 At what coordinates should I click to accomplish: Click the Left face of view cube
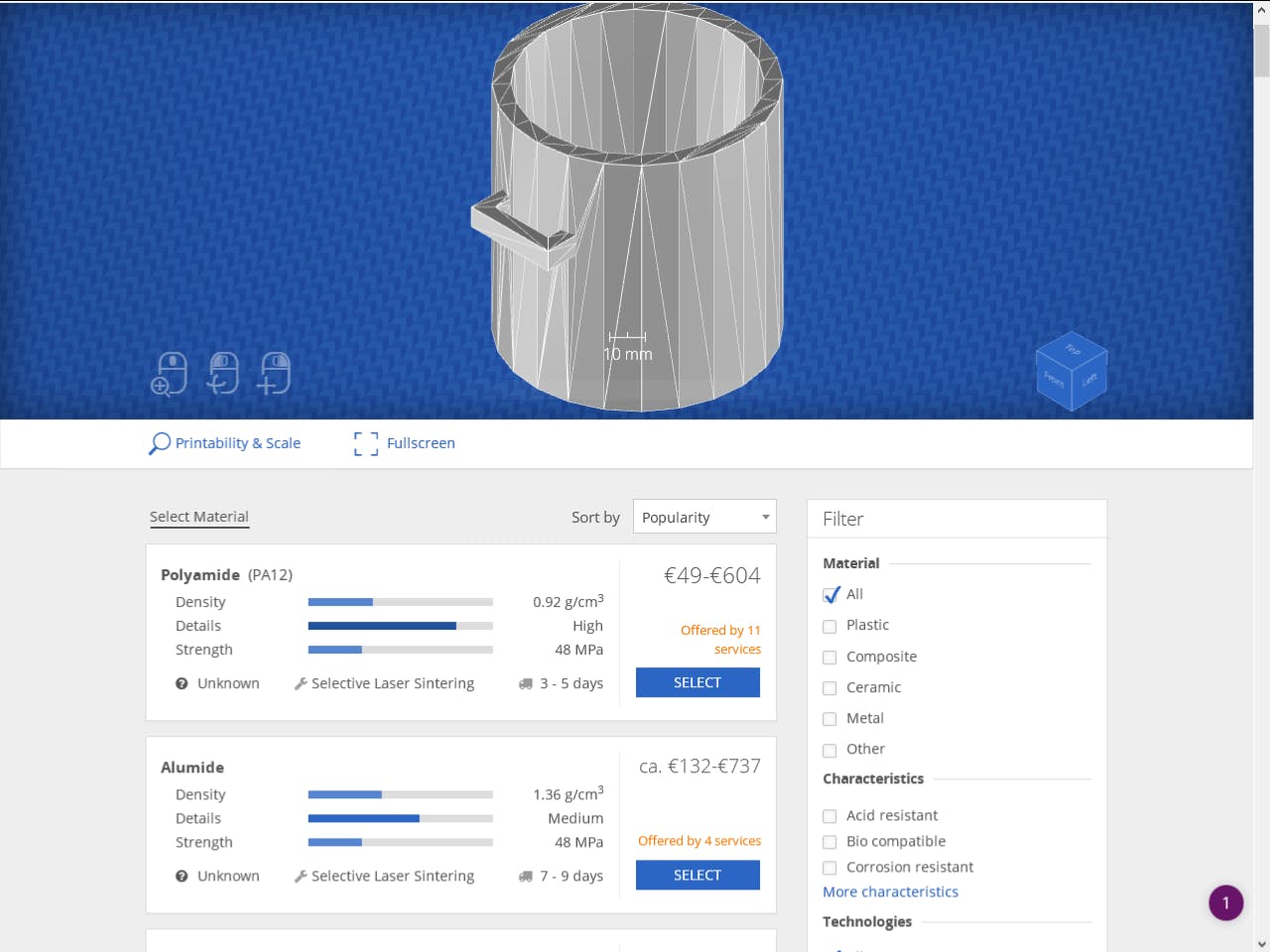[x=1089, y=380]
